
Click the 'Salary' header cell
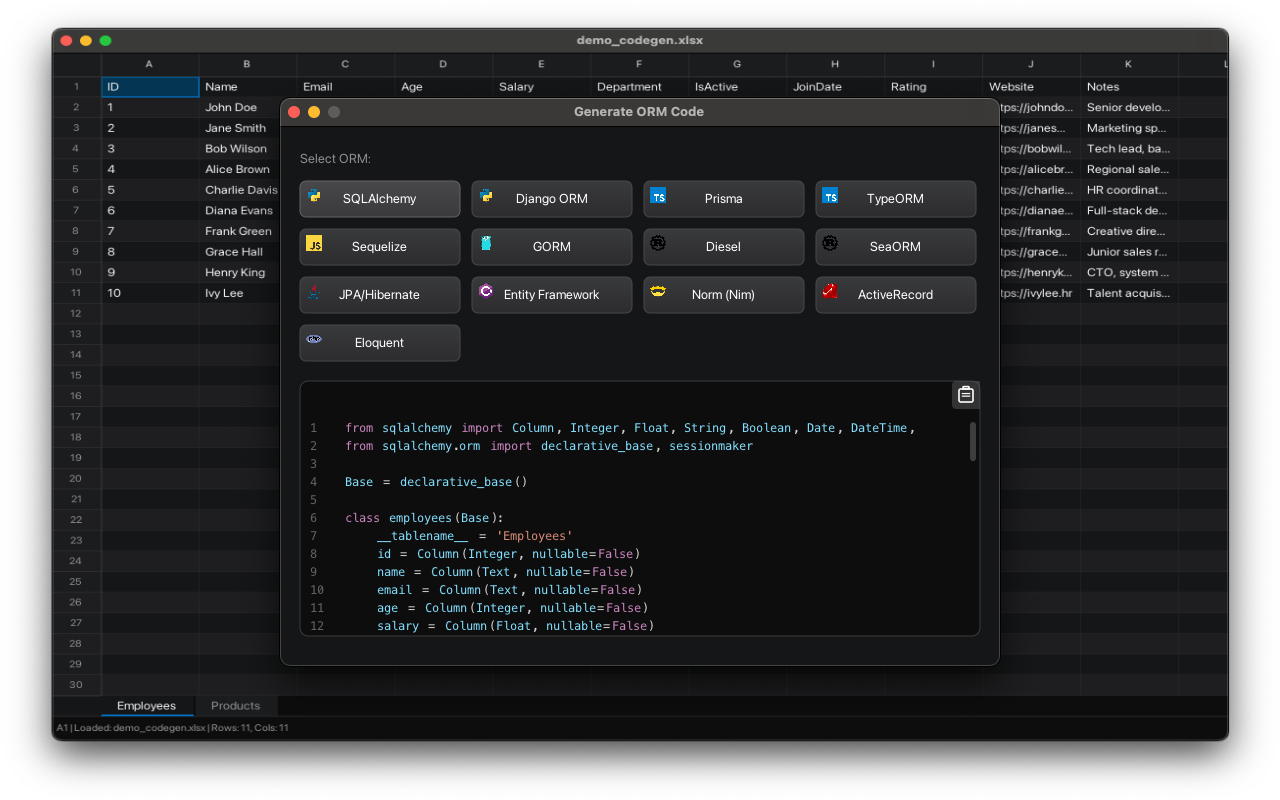(542, 87)
